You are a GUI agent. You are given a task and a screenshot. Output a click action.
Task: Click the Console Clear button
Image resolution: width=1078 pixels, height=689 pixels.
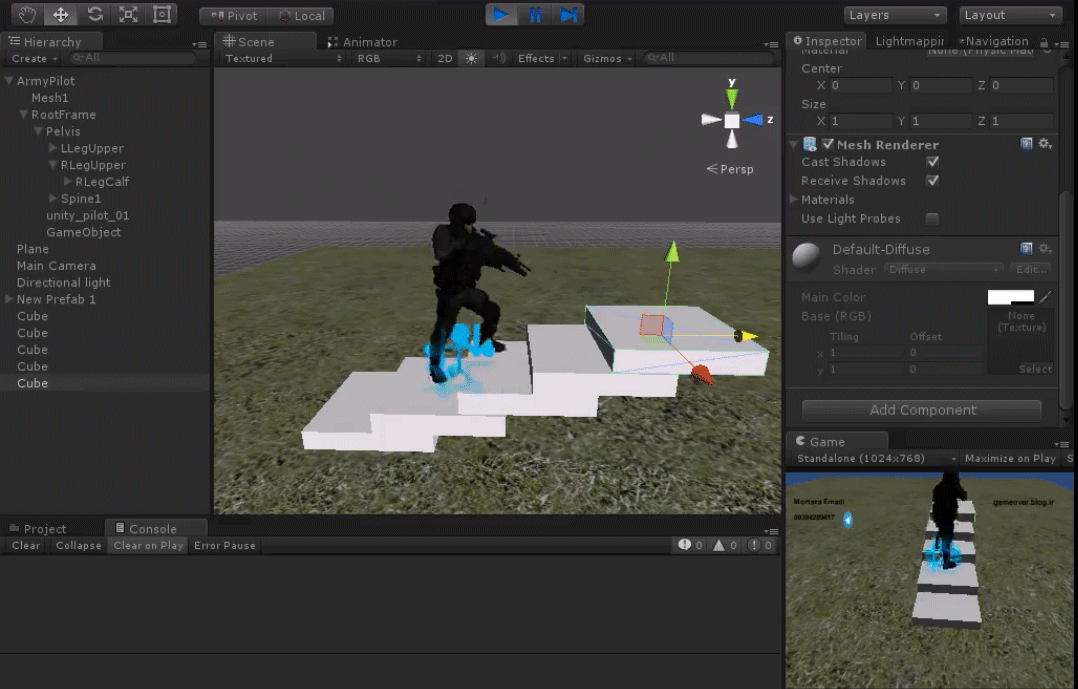click(26, 545)
